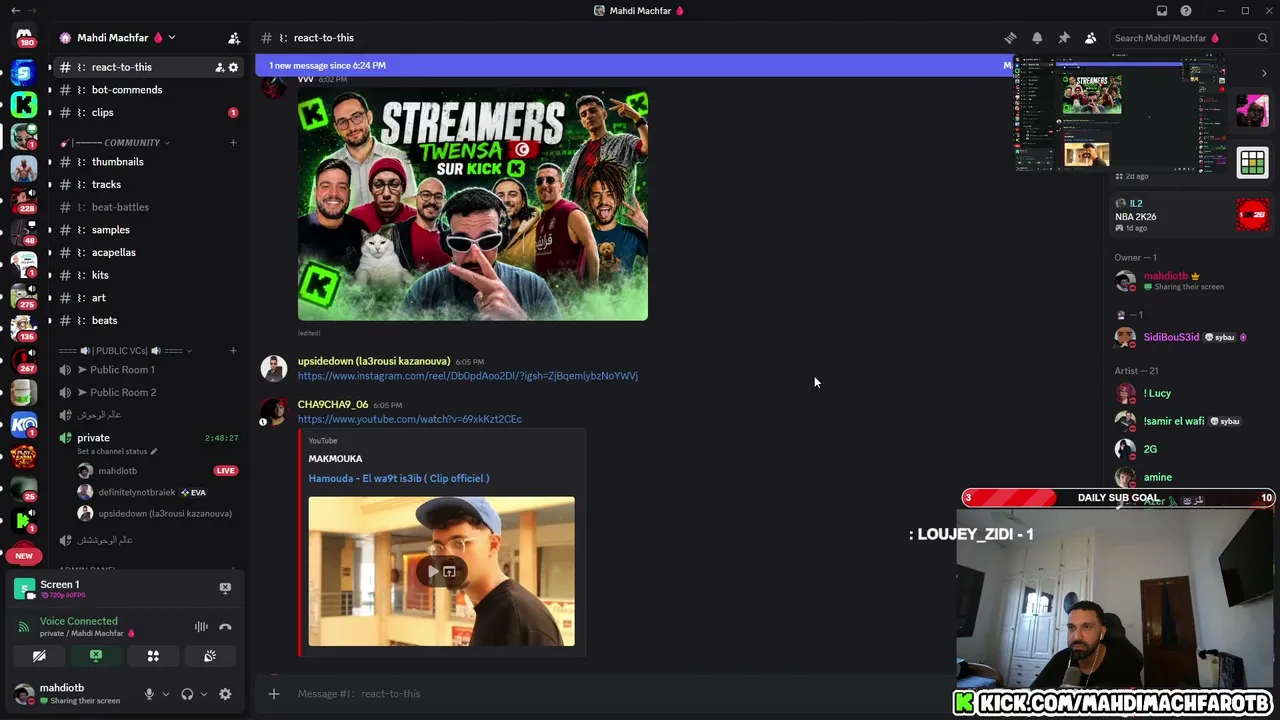Screen dimensions: 1280x720
Task: Toggle noise suppression waveform icon
Action: coord(201,627)
